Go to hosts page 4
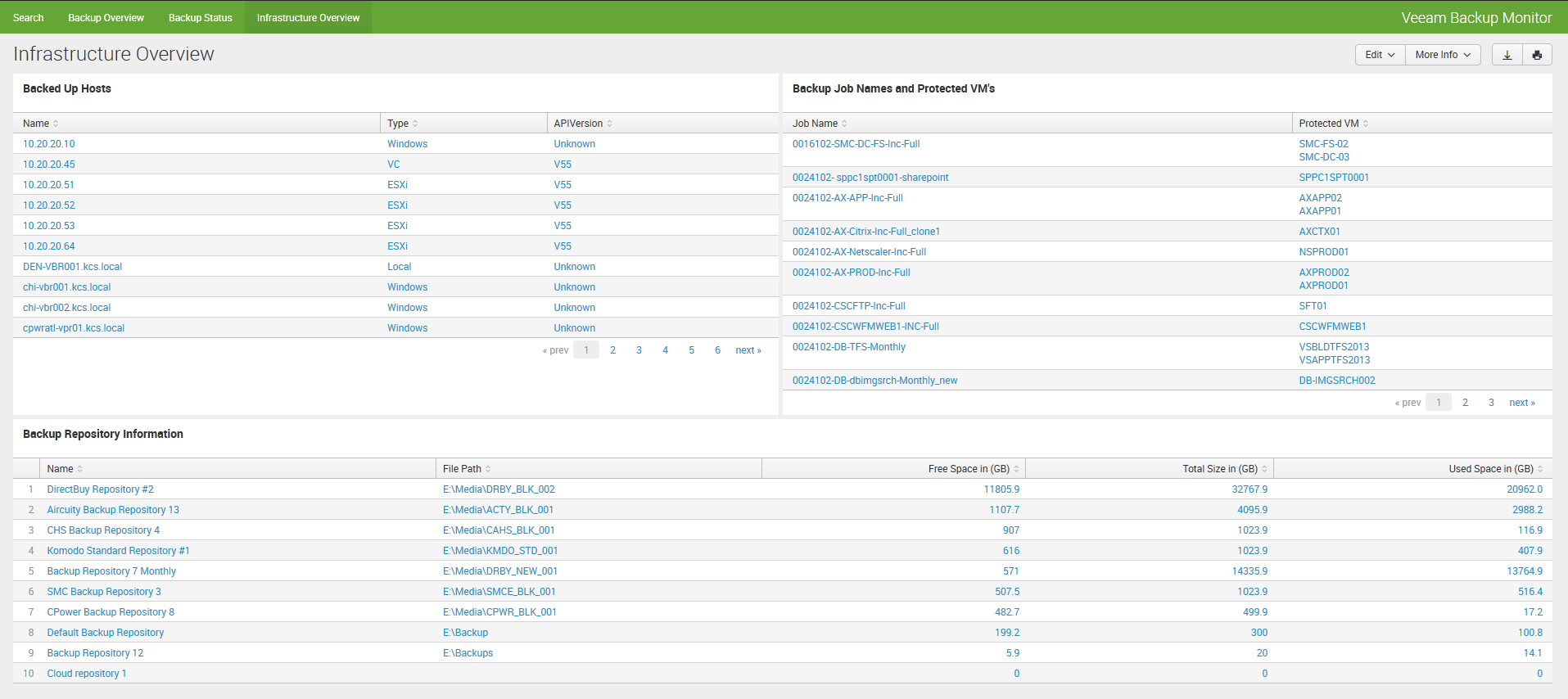This screenshot has width=1568, height=699. coord(665,350)
